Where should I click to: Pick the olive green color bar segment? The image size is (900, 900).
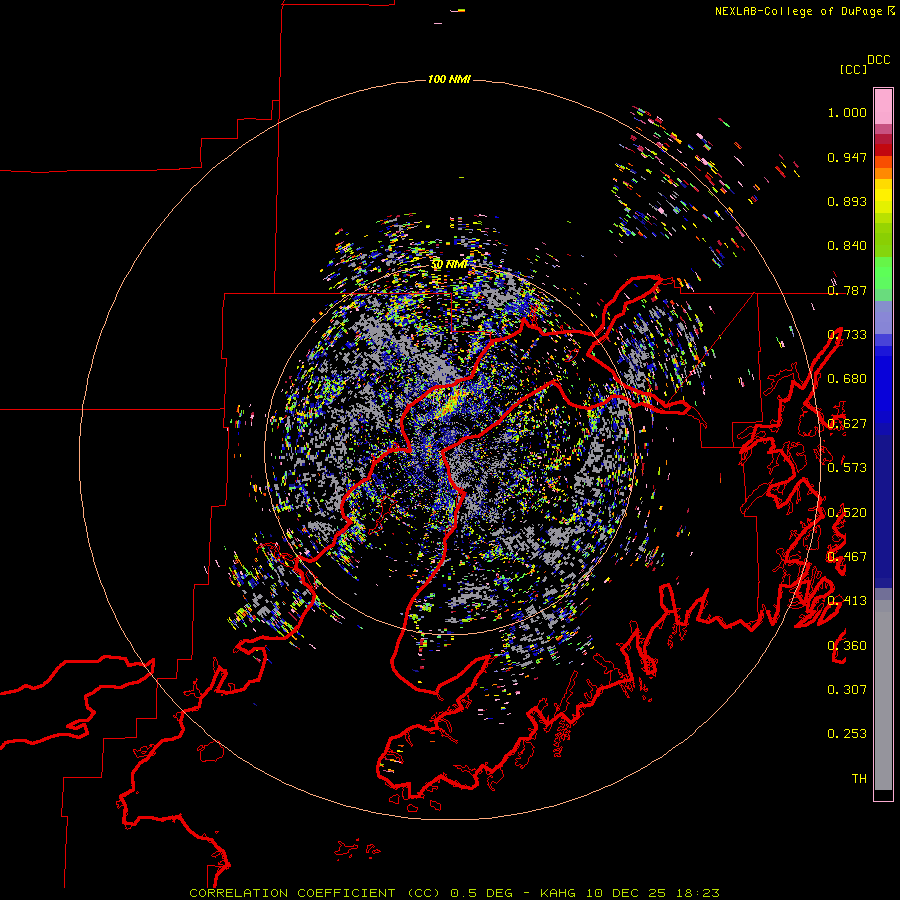tap(883, 240)
